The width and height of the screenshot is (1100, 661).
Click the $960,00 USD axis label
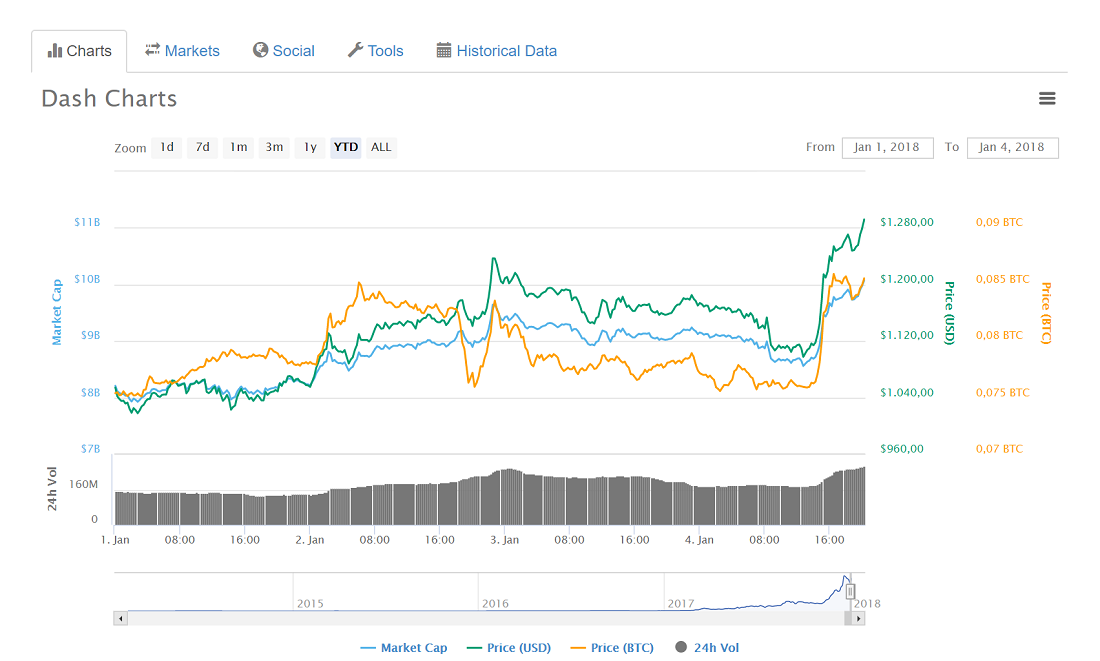(x=901, y=449)
